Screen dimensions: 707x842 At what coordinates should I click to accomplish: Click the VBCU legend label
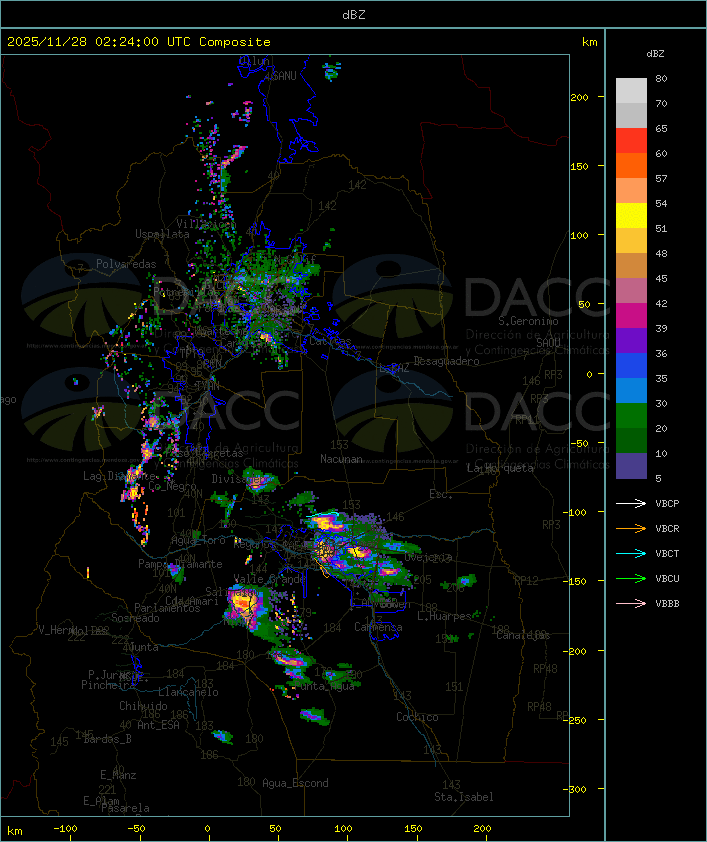click(x=667, y=578)
